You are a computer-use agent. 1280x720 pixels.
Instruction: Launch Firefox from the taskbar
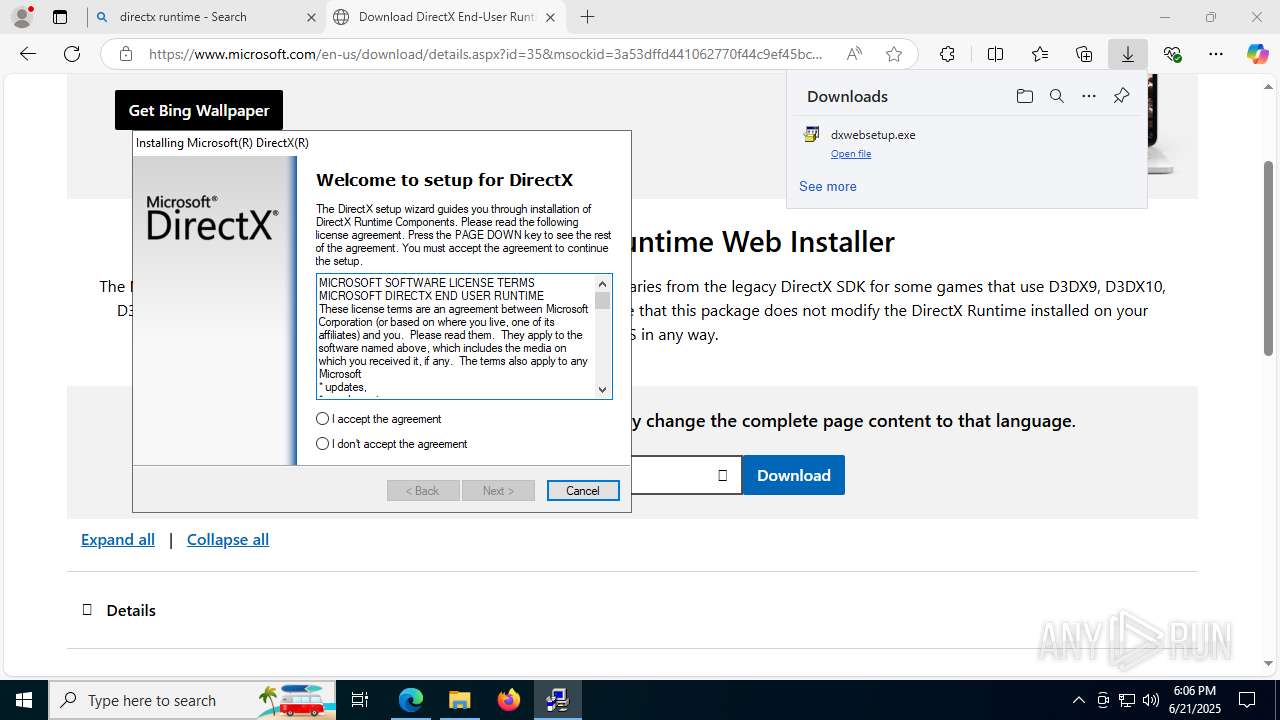coord(509,700)
